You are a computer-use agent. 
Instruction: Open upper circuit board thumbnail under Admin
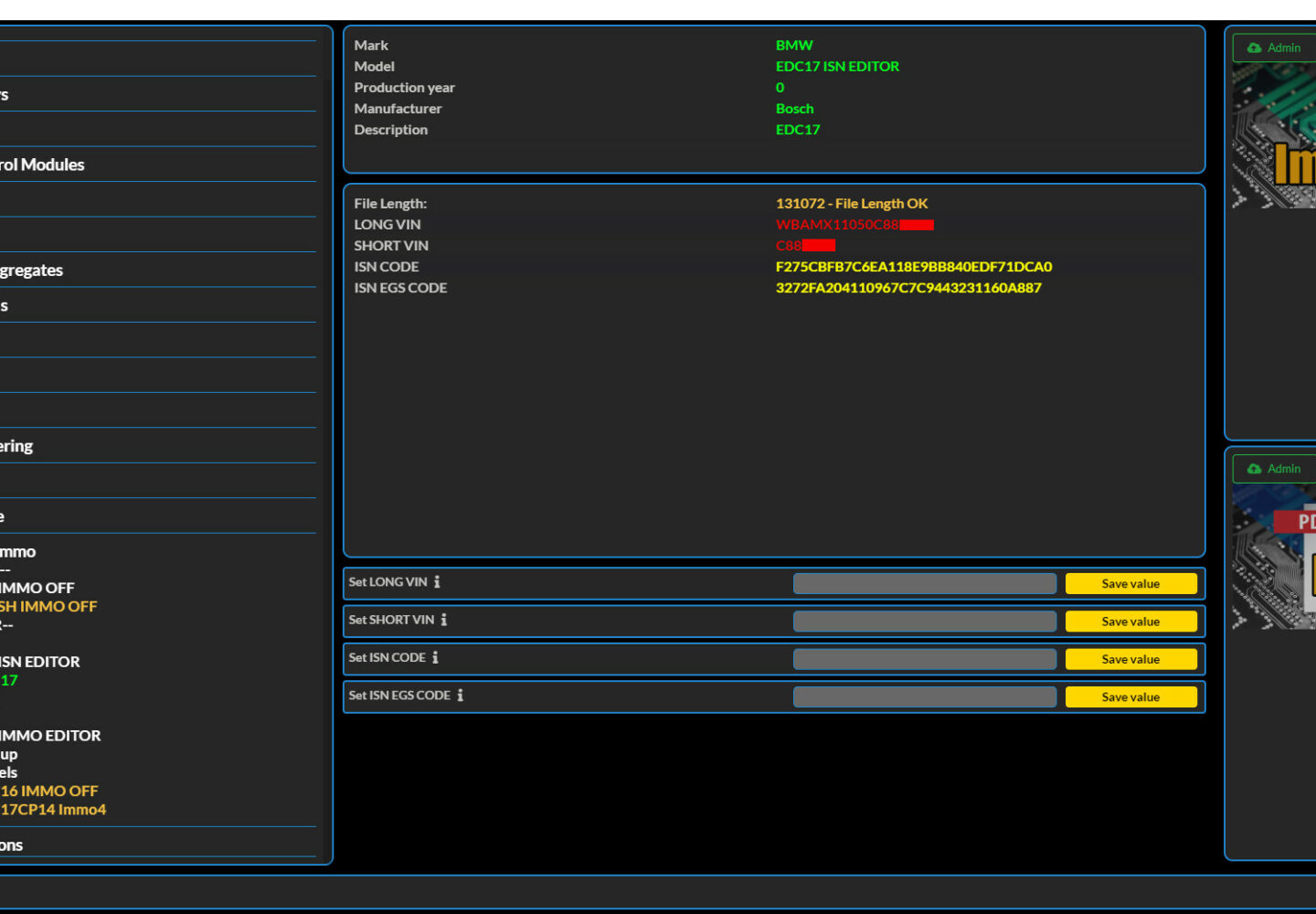pos(1274,137)
